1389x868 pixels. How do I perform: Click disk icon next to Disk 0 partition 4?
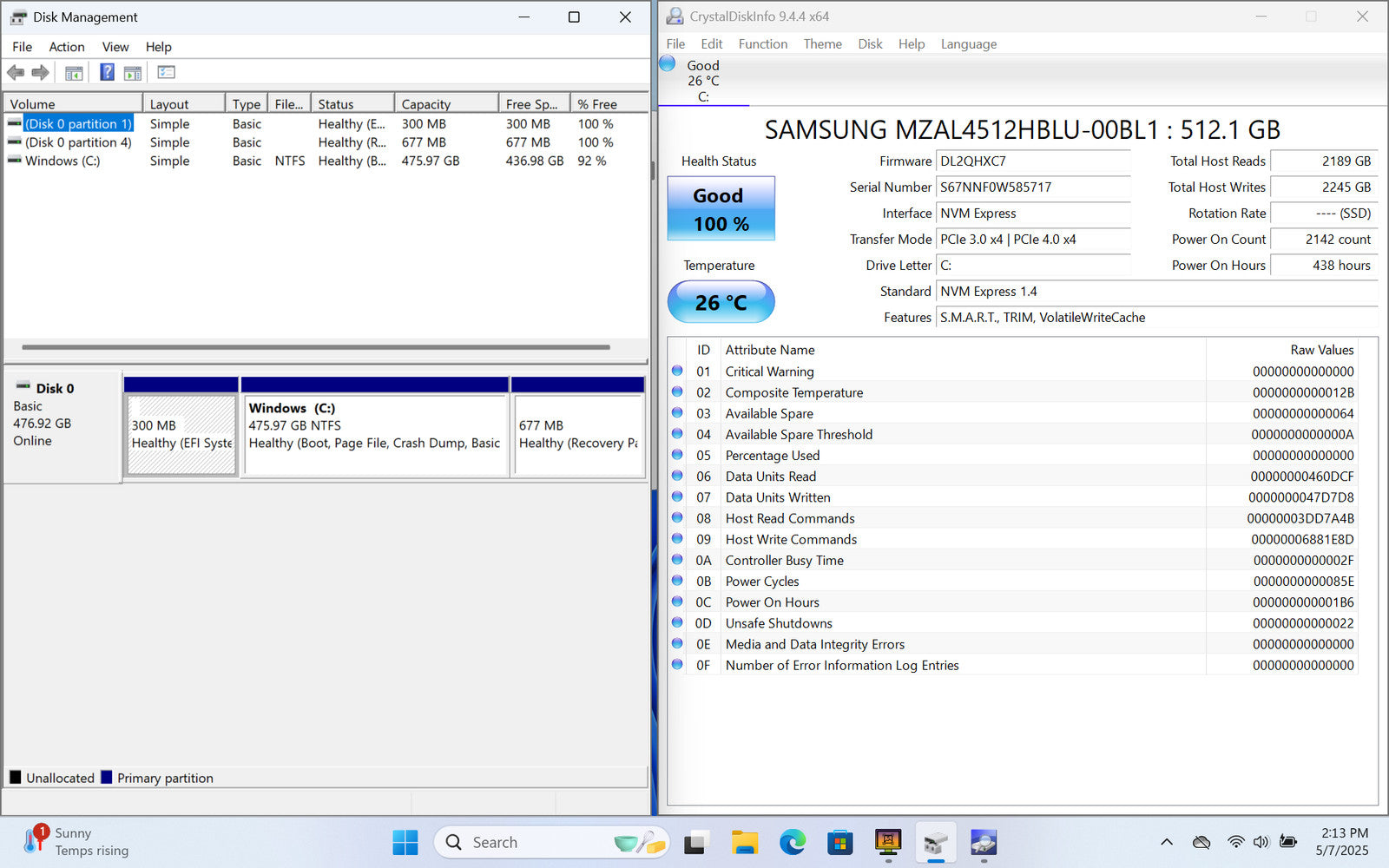[15, 141]
